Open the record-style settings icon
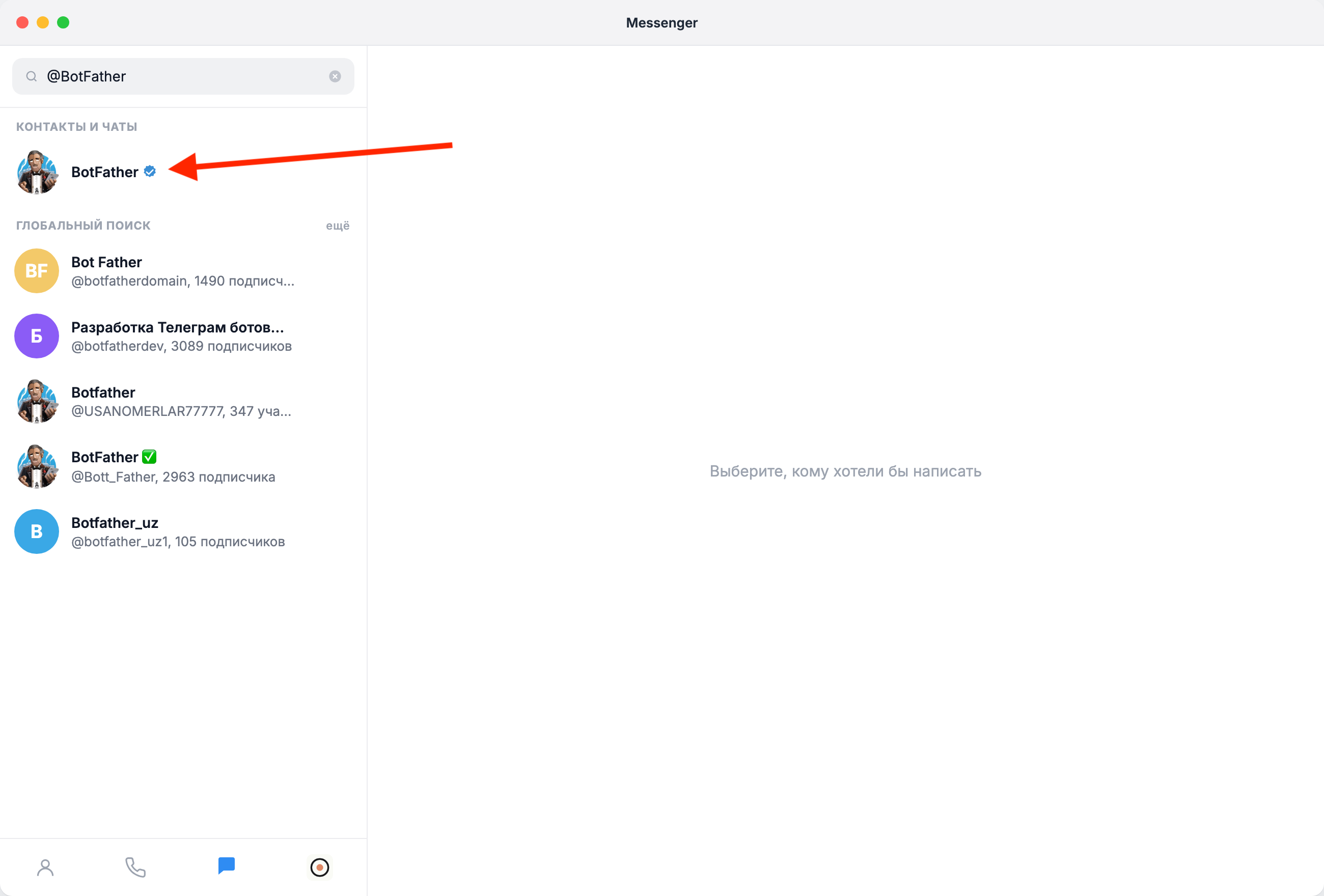Viewport: 1324px width, 896px height. (320, 867)
